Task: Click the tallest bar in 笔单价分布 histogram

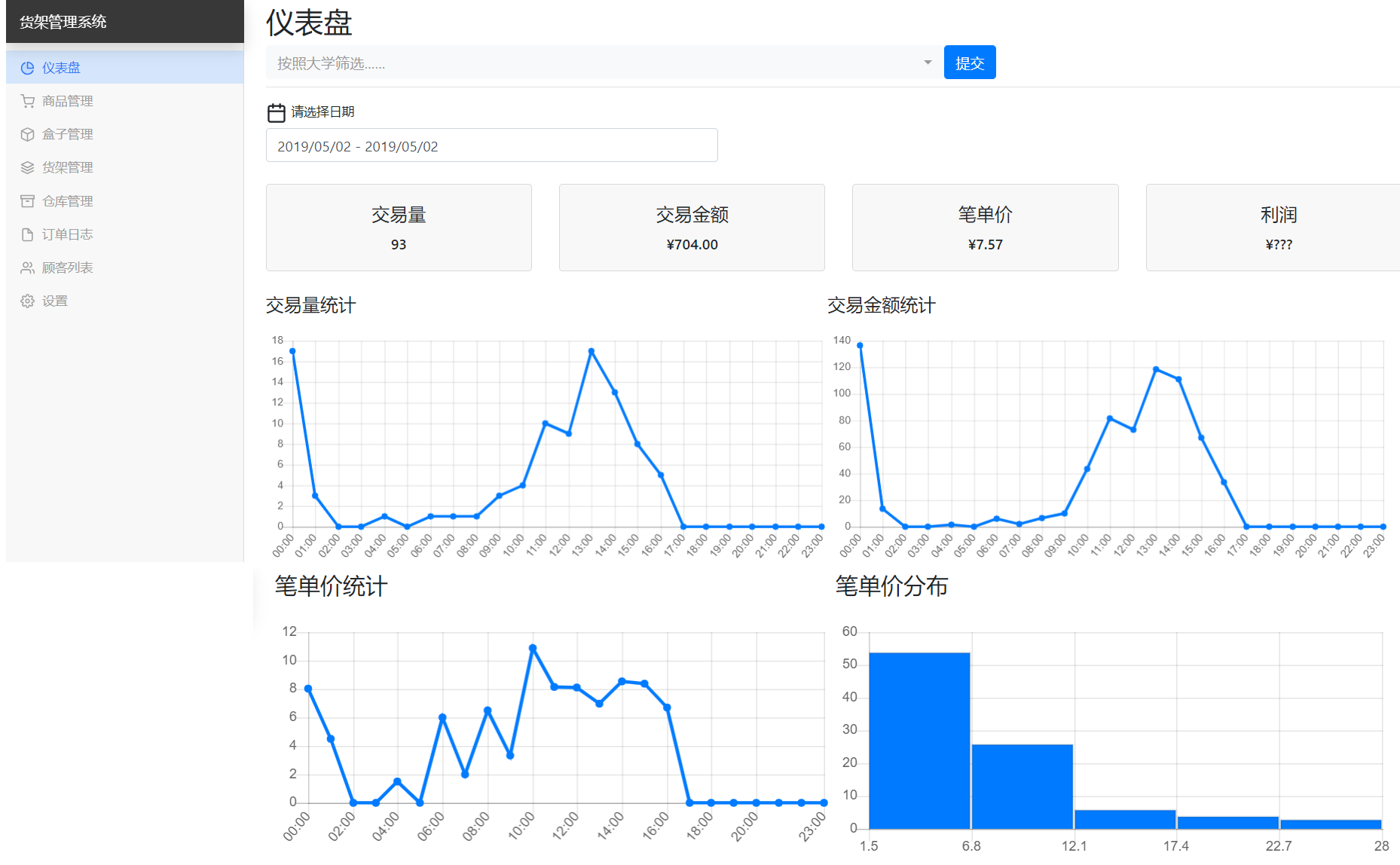Action: click(919, 740)
